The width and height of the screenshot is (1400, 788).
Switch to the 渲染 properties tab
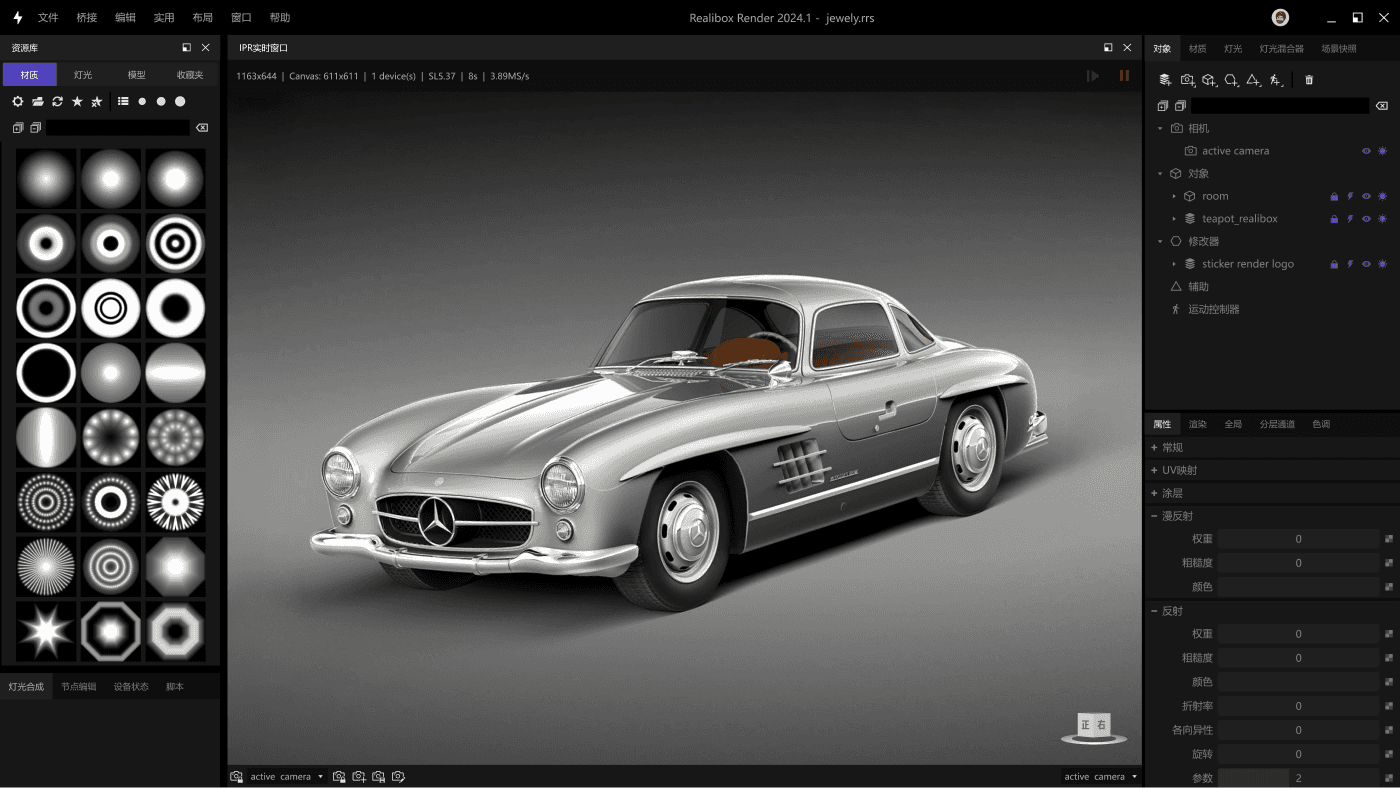point(1198,424)
